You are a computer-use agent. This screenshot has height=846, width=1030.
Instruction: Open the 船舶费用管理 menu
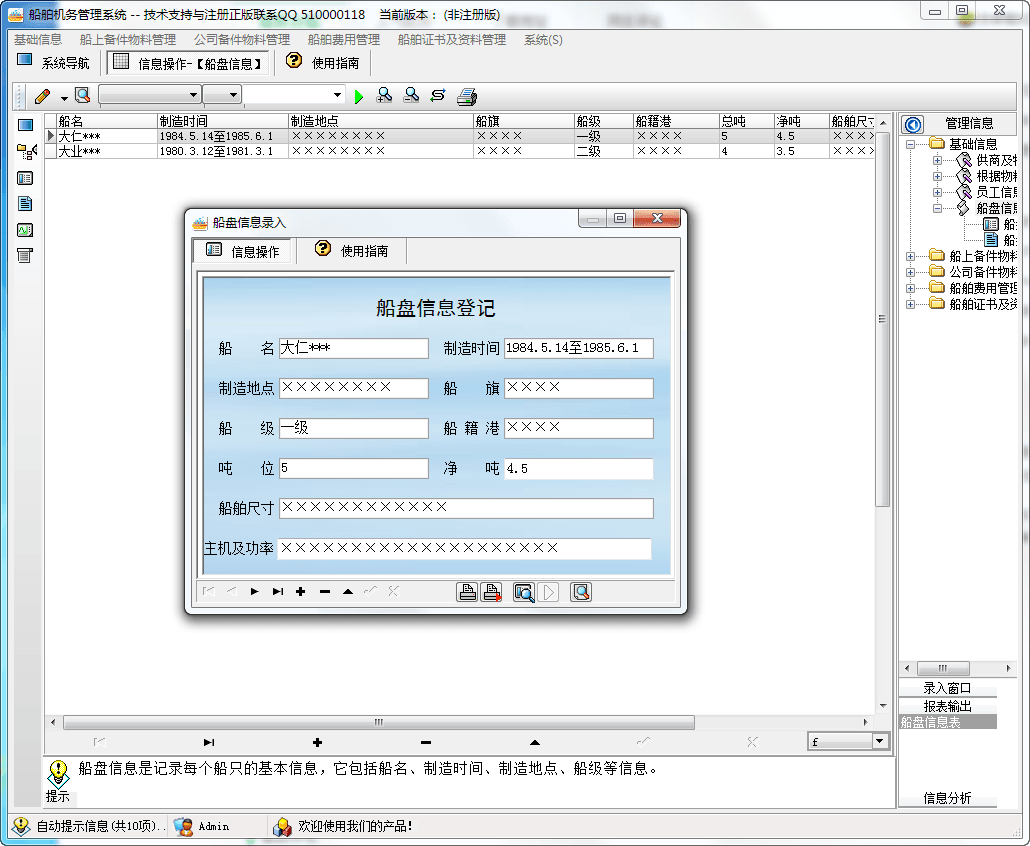coord(343,40)
